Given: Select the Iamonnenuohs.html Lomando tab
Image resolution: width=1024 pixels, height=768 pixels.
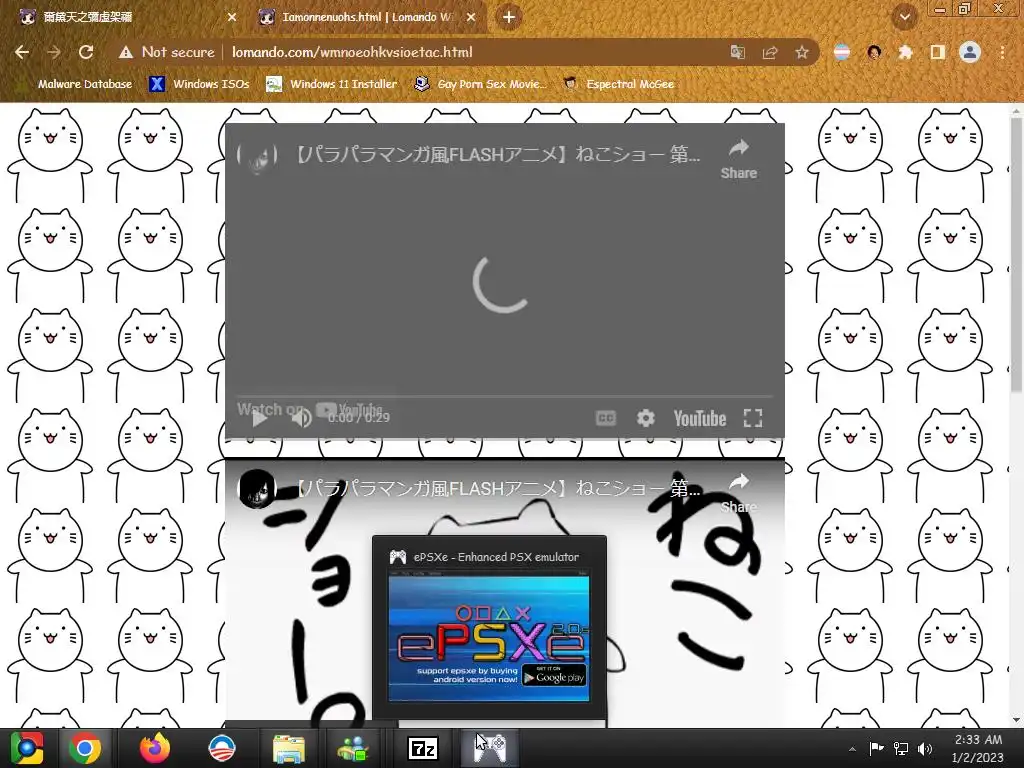Looking at the screenshot, I should [366, 17].
